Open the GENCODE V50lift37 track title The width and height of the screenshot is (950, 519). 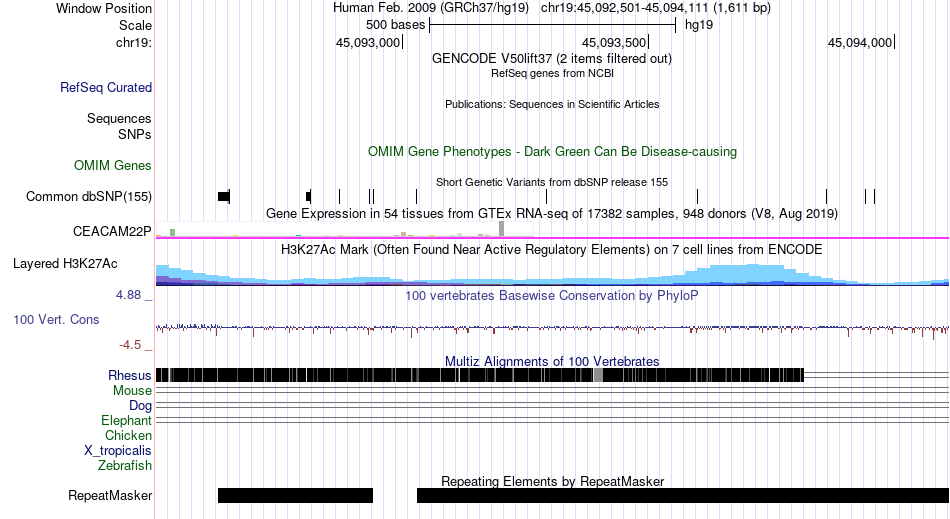point(551,58)
